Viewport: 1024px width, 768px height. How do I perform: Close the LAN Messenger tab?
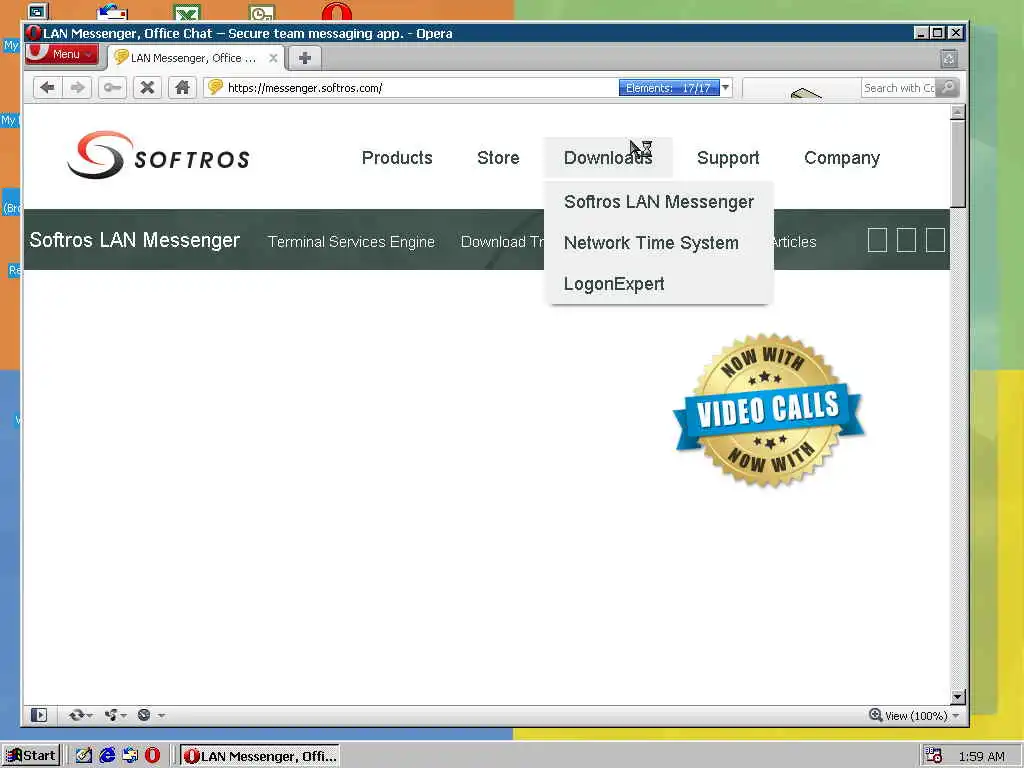[273, 58]
